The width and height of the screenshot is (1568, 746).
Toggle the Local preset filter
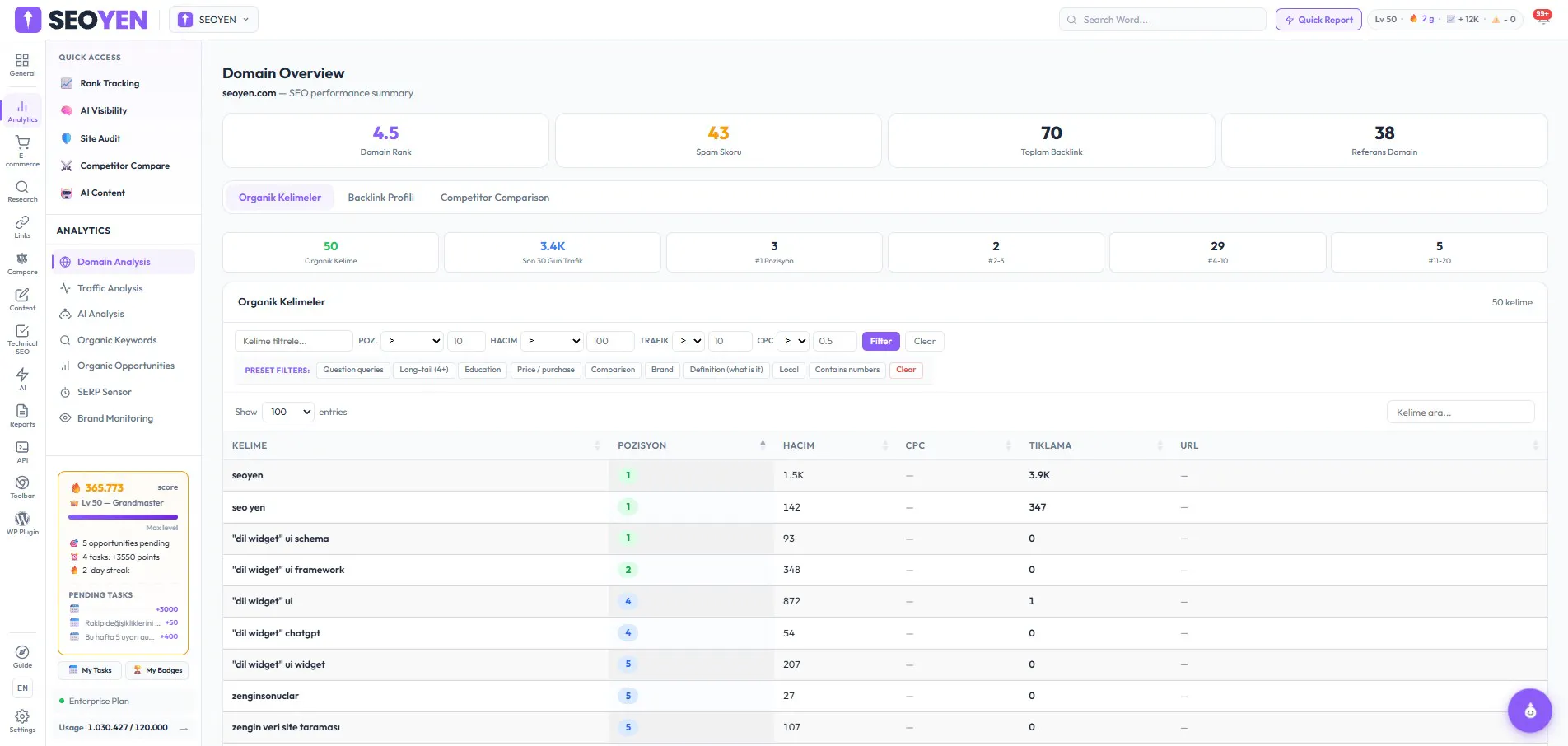(x=789, y=370)
